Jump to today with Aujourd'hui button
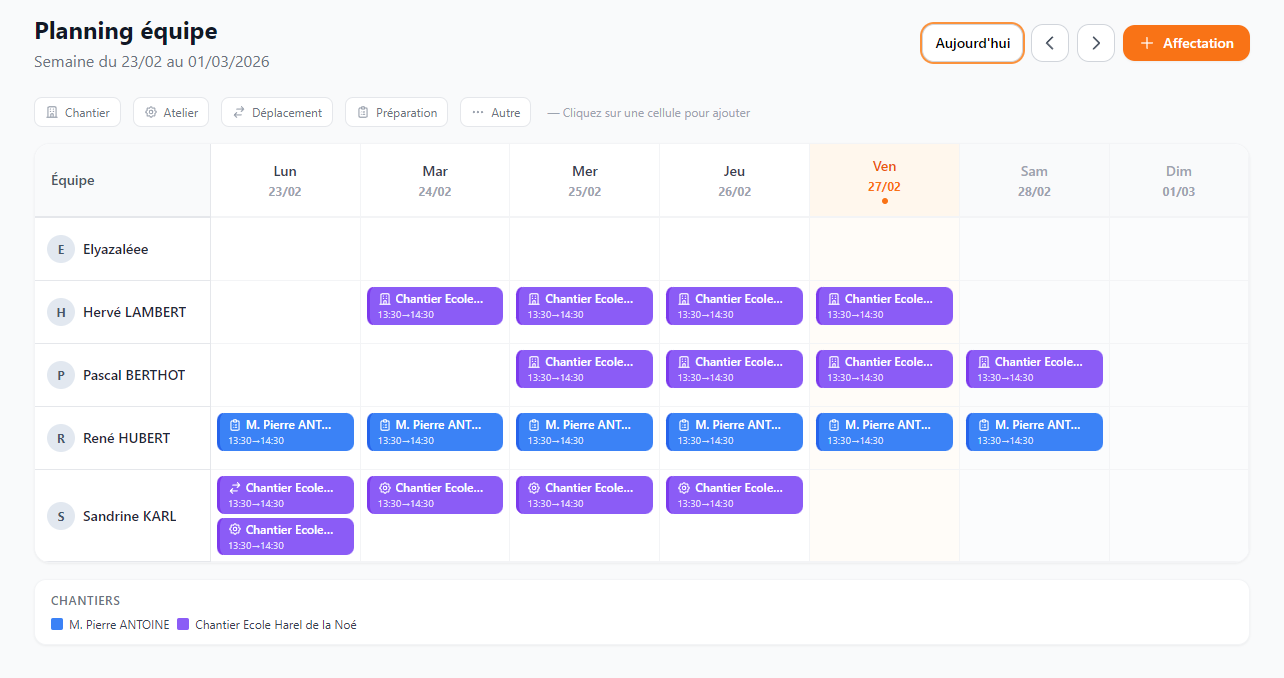 [x=972, y=43]
